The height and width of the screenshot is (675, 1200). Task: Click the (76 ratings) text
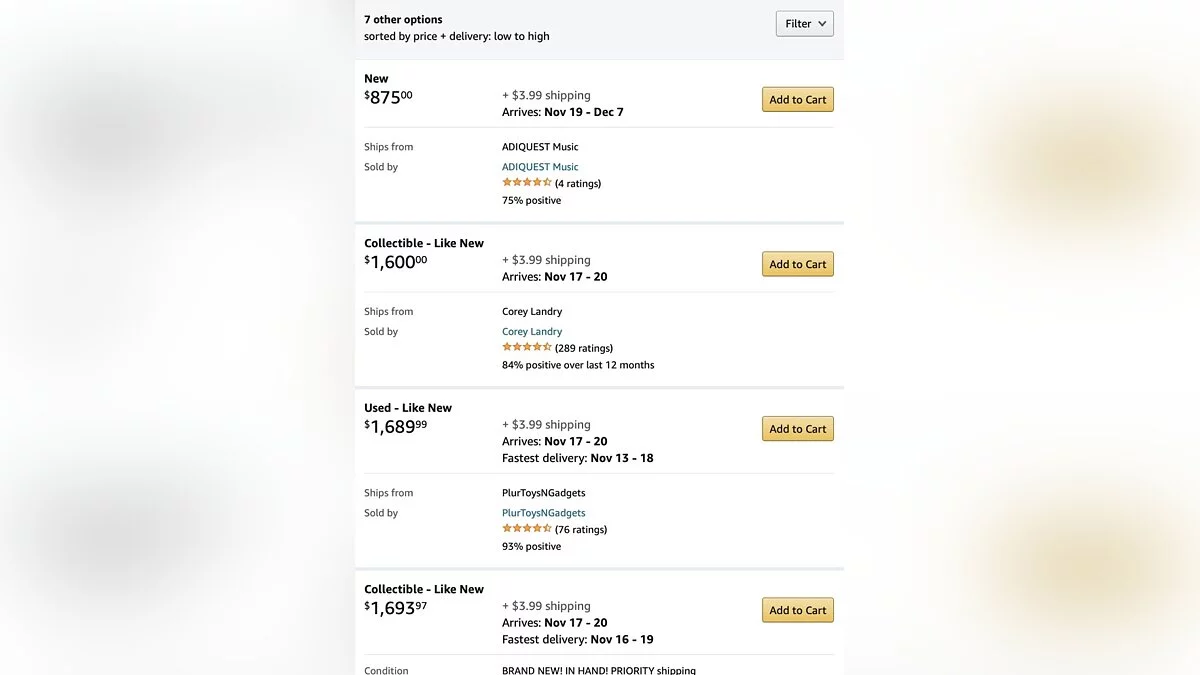581,530
